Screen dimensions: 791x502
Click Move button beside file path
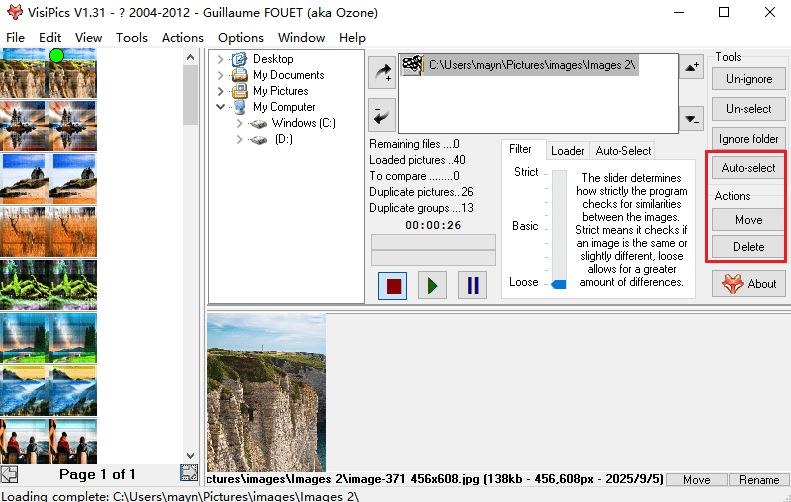(697, 479)
